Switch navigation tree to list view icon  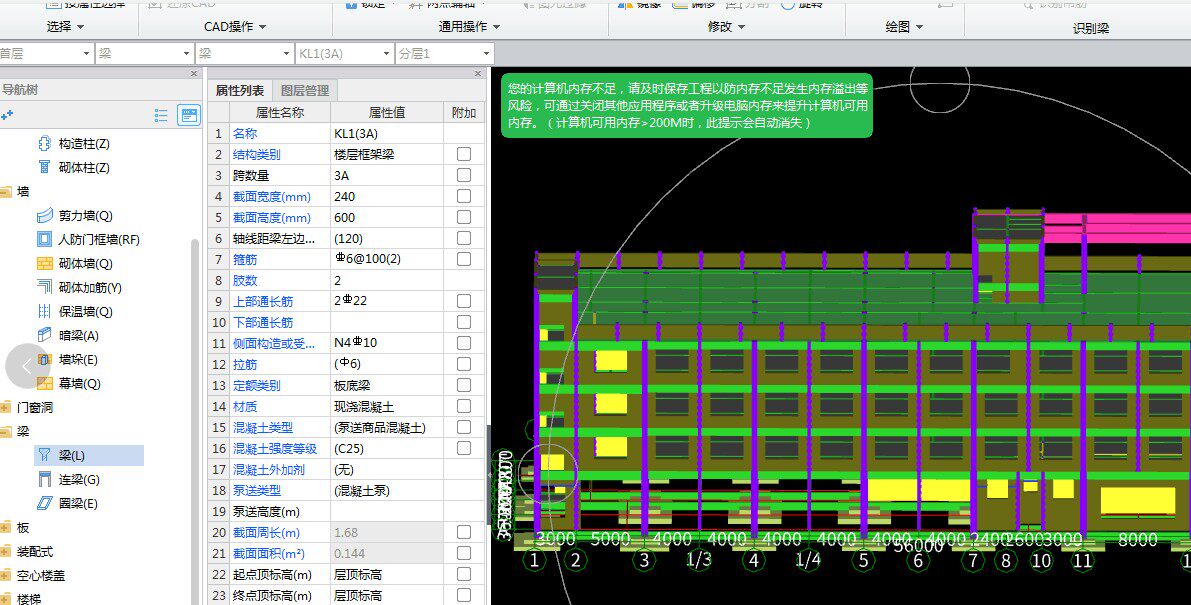point(161,115)
